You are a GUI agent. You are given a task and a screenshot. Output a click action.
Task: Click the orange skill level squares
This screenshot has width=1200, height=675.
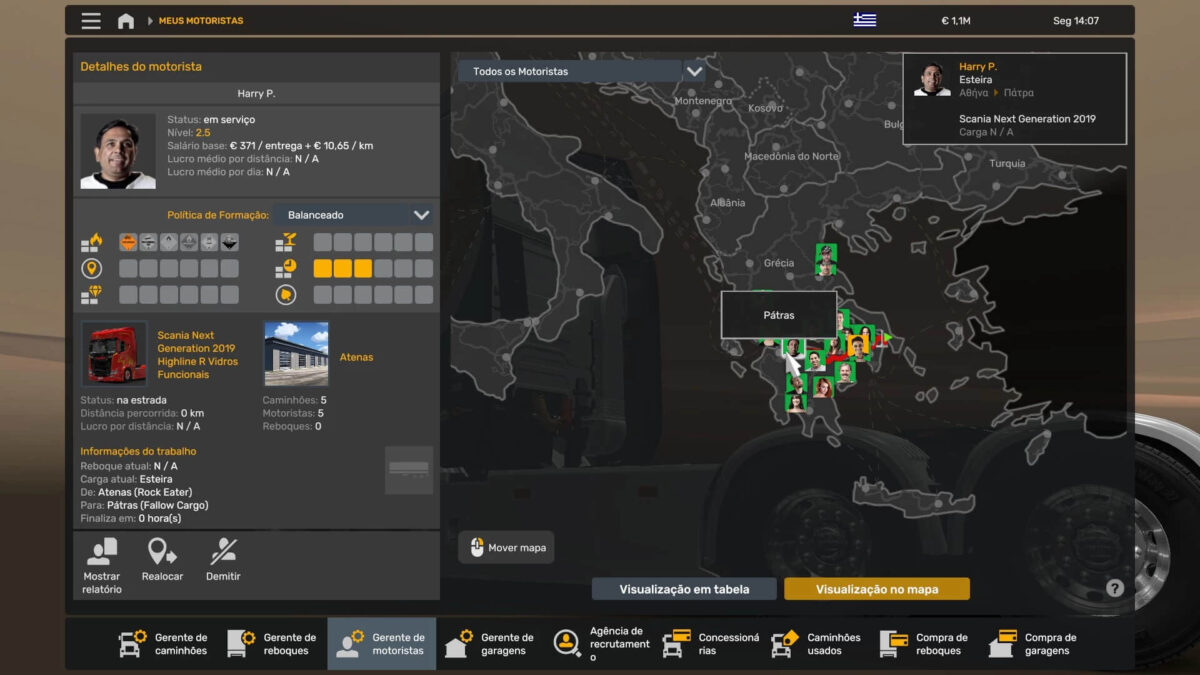pos(343,268)
